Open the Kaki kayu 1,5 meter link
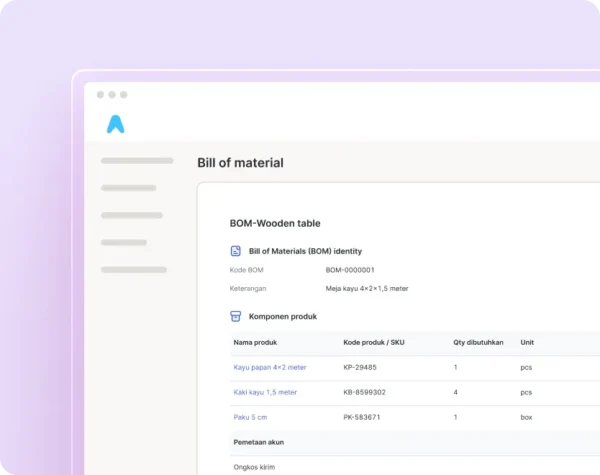600x475 pixels. point(265,392)
